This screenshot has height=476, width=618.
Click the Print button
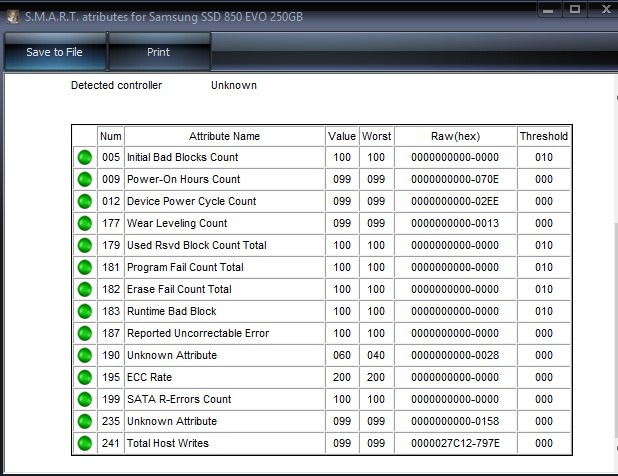click(x=159, y=52)
